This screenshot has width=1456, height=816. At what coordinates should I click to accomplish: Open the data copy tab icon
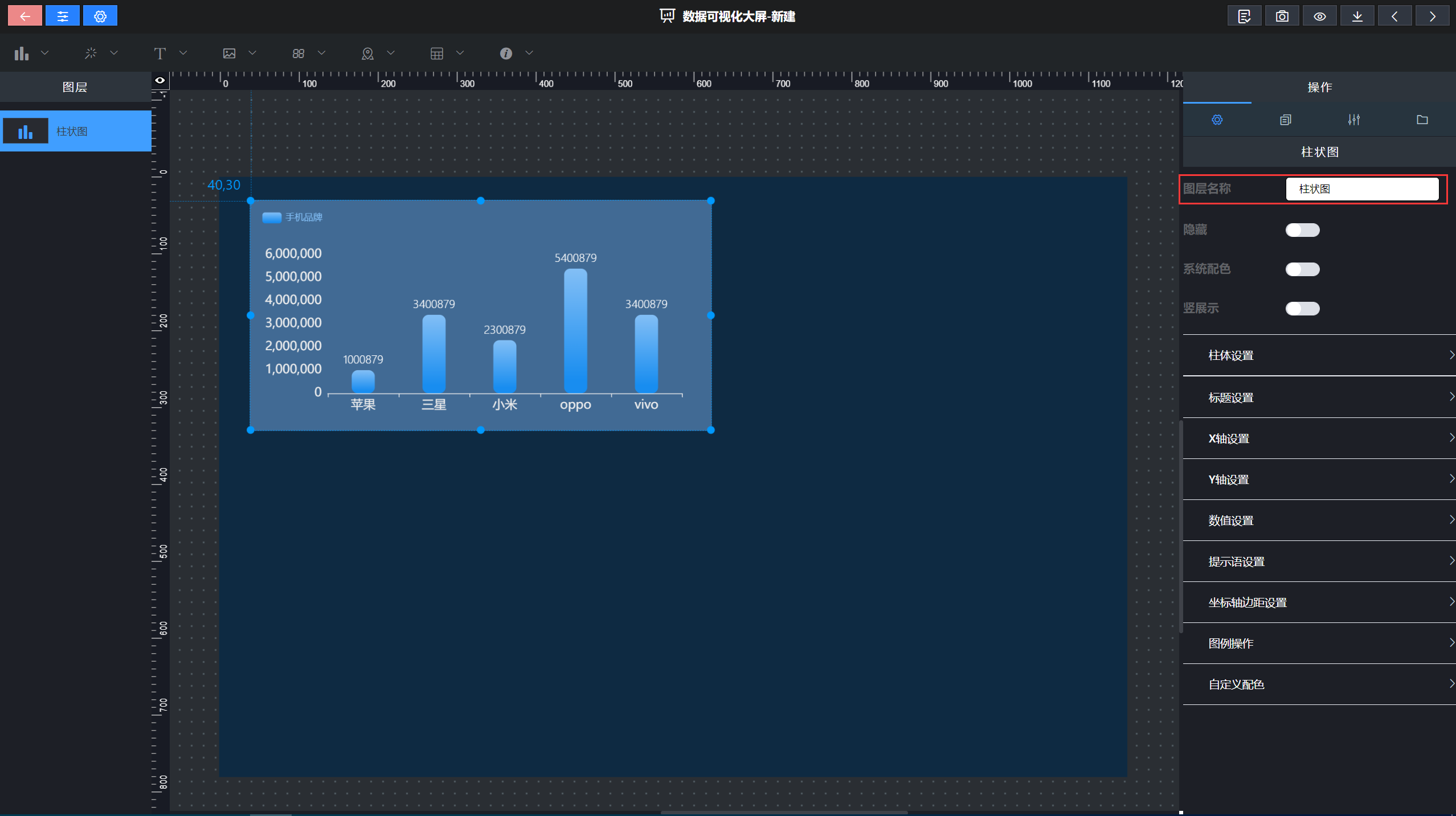1286,120
